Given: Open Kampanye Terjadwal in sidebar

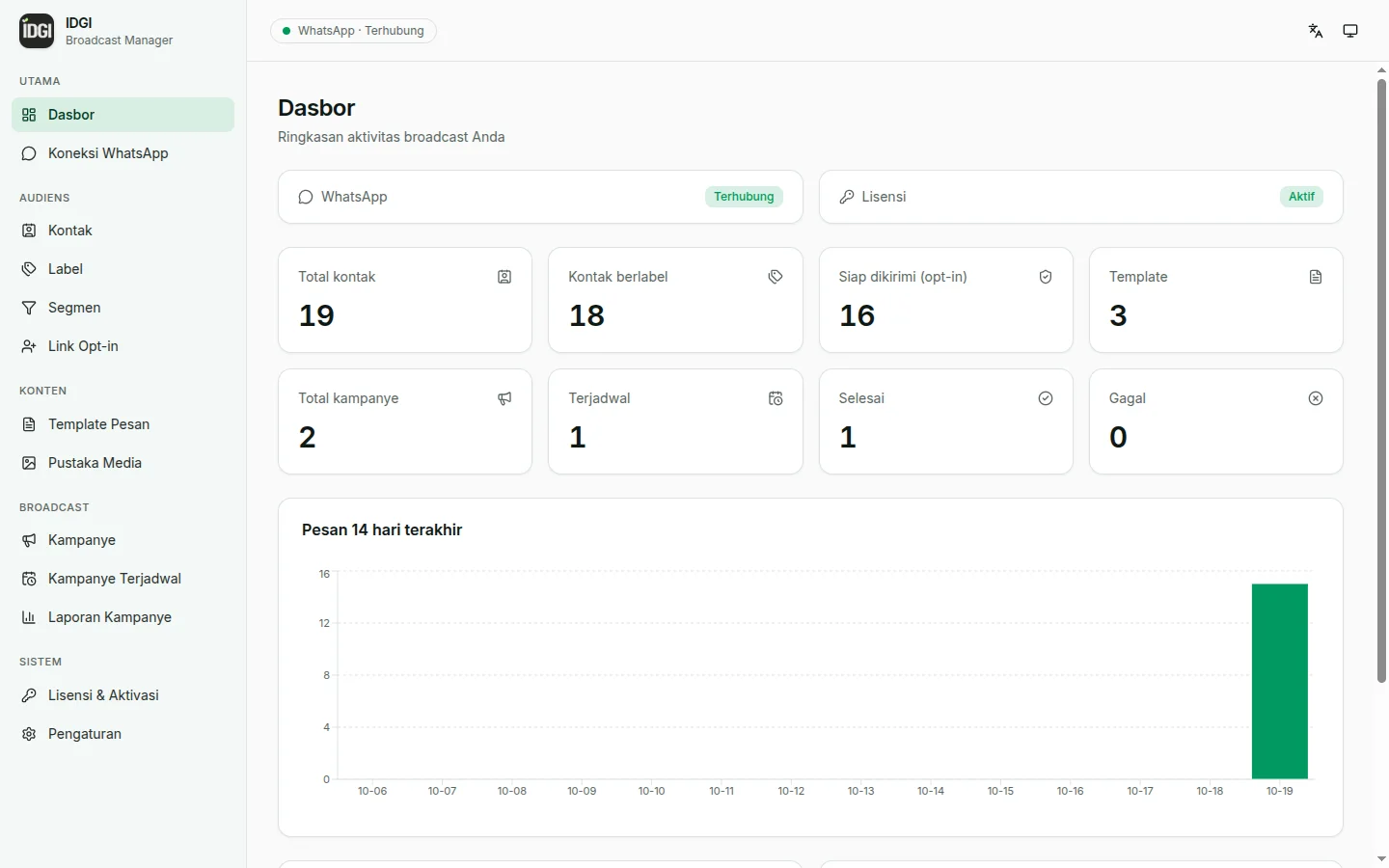Looking at the screenshot, I should tap(123, 579).
